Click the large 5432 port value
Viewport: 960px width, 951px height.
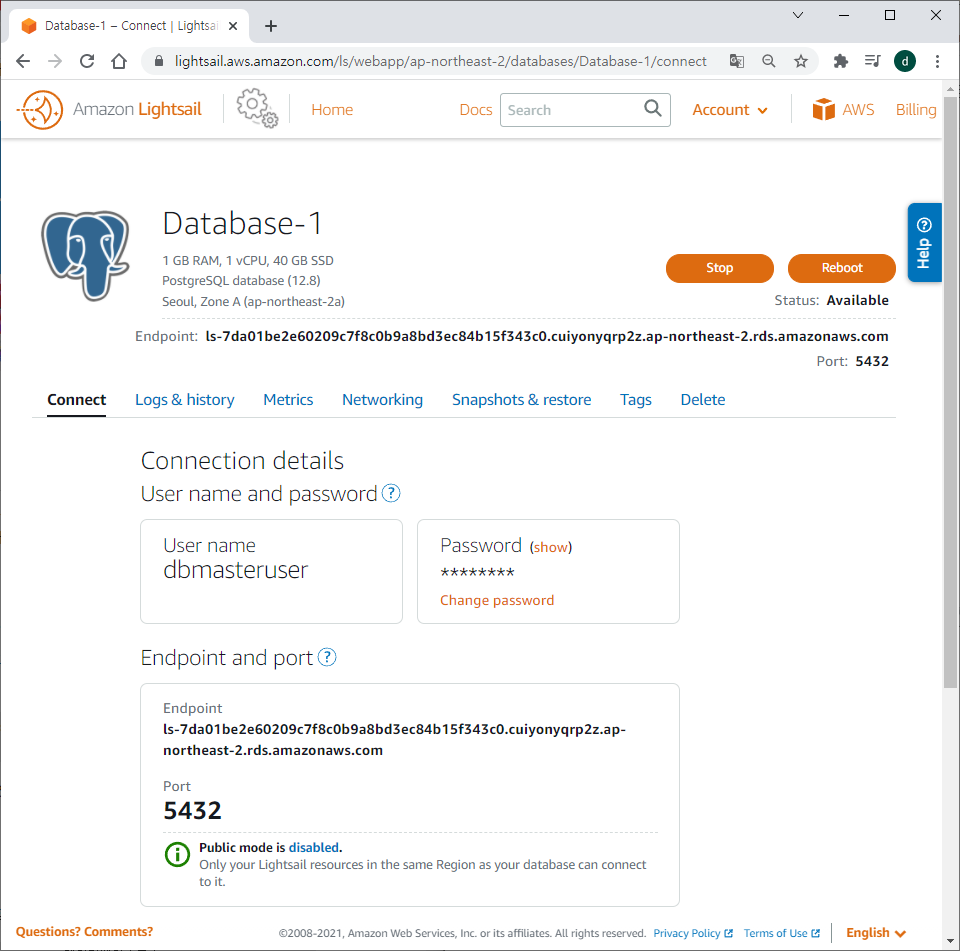(x=192, y=810)
